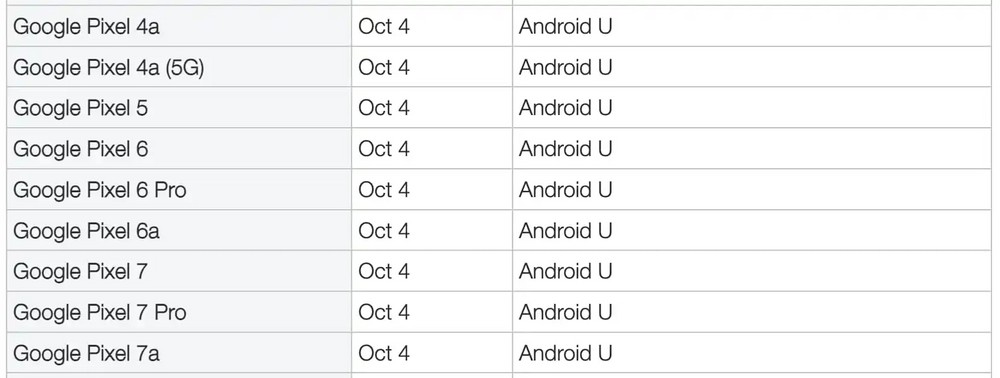Click the Google Pixel 7a device name
This screenshot has height=378, width=1000.
coord(86,353)
